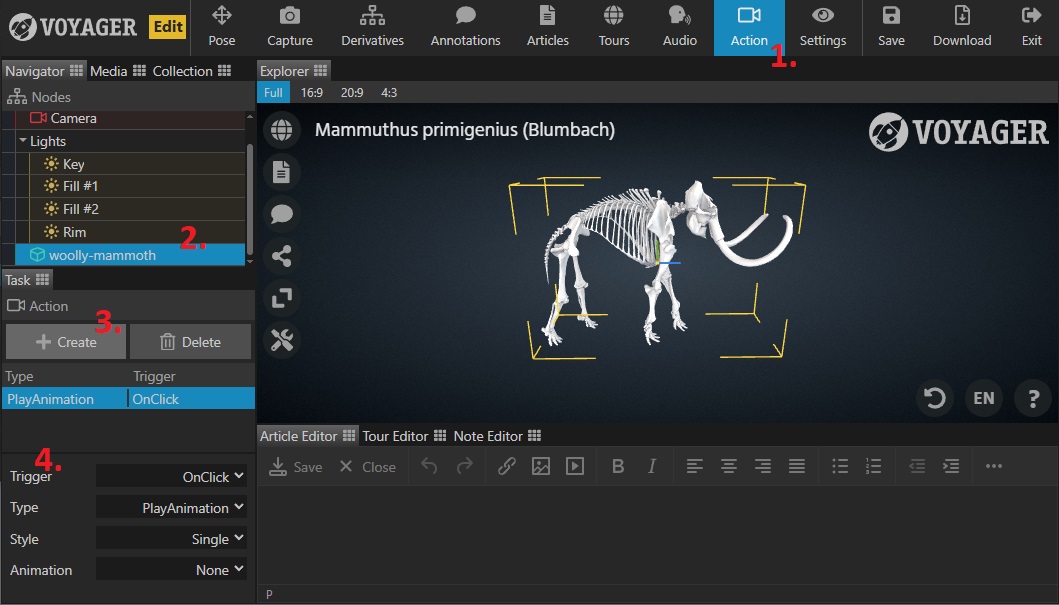Toggle bold formatting in Article Editor

pos(618,466)
